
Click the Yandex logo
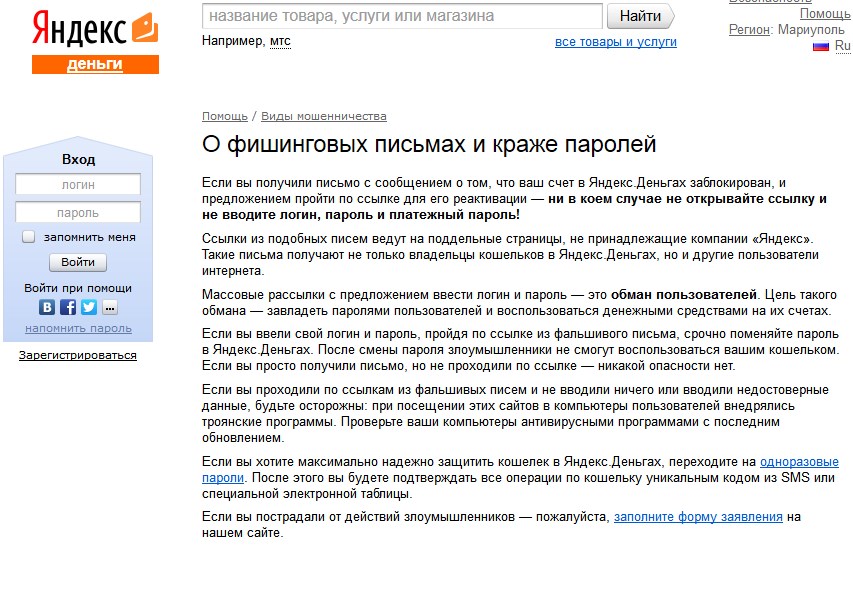click(79, 29)
